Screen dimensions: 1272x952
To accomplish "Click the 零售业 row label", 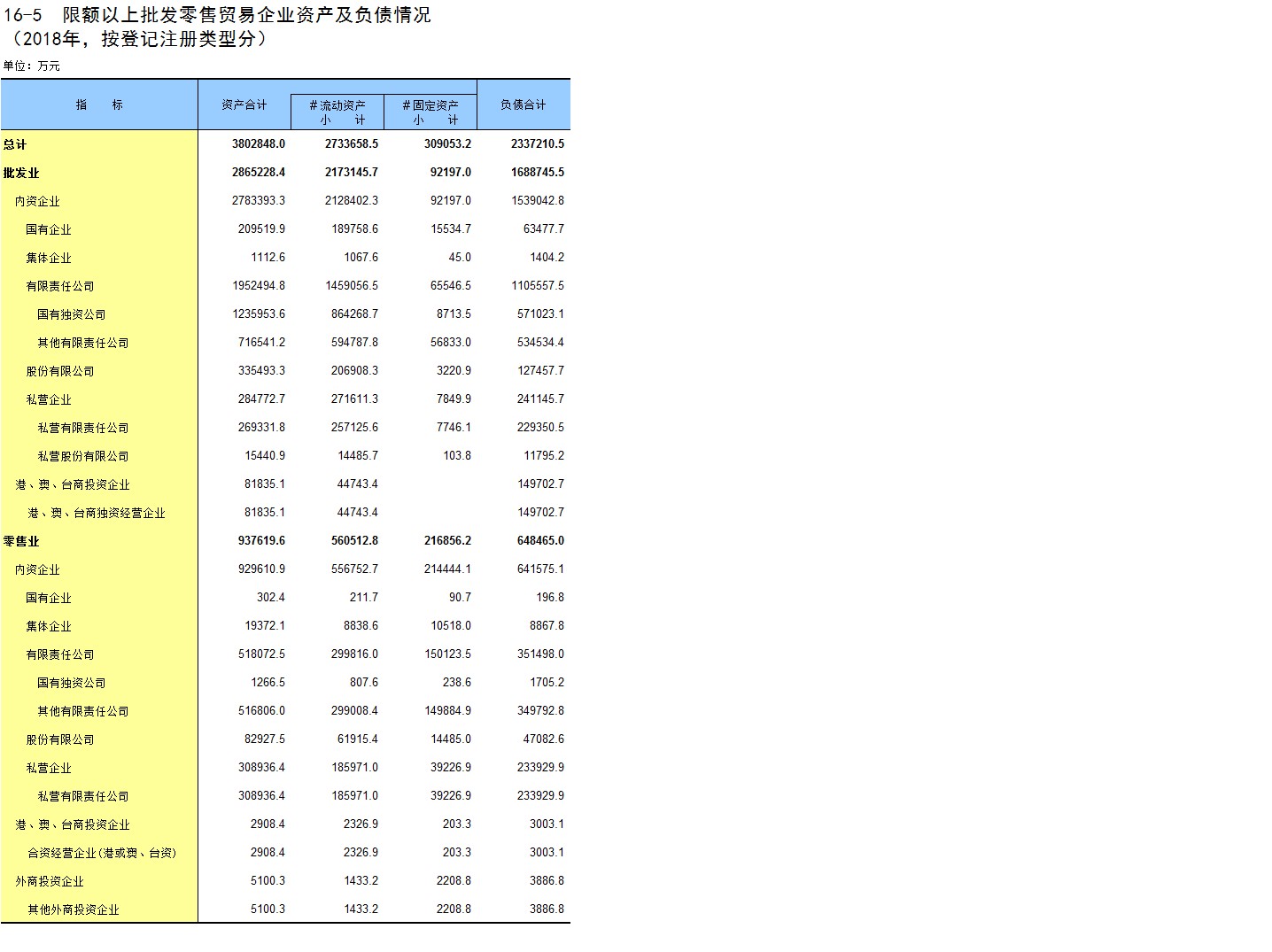I will [x=21, y=541].
